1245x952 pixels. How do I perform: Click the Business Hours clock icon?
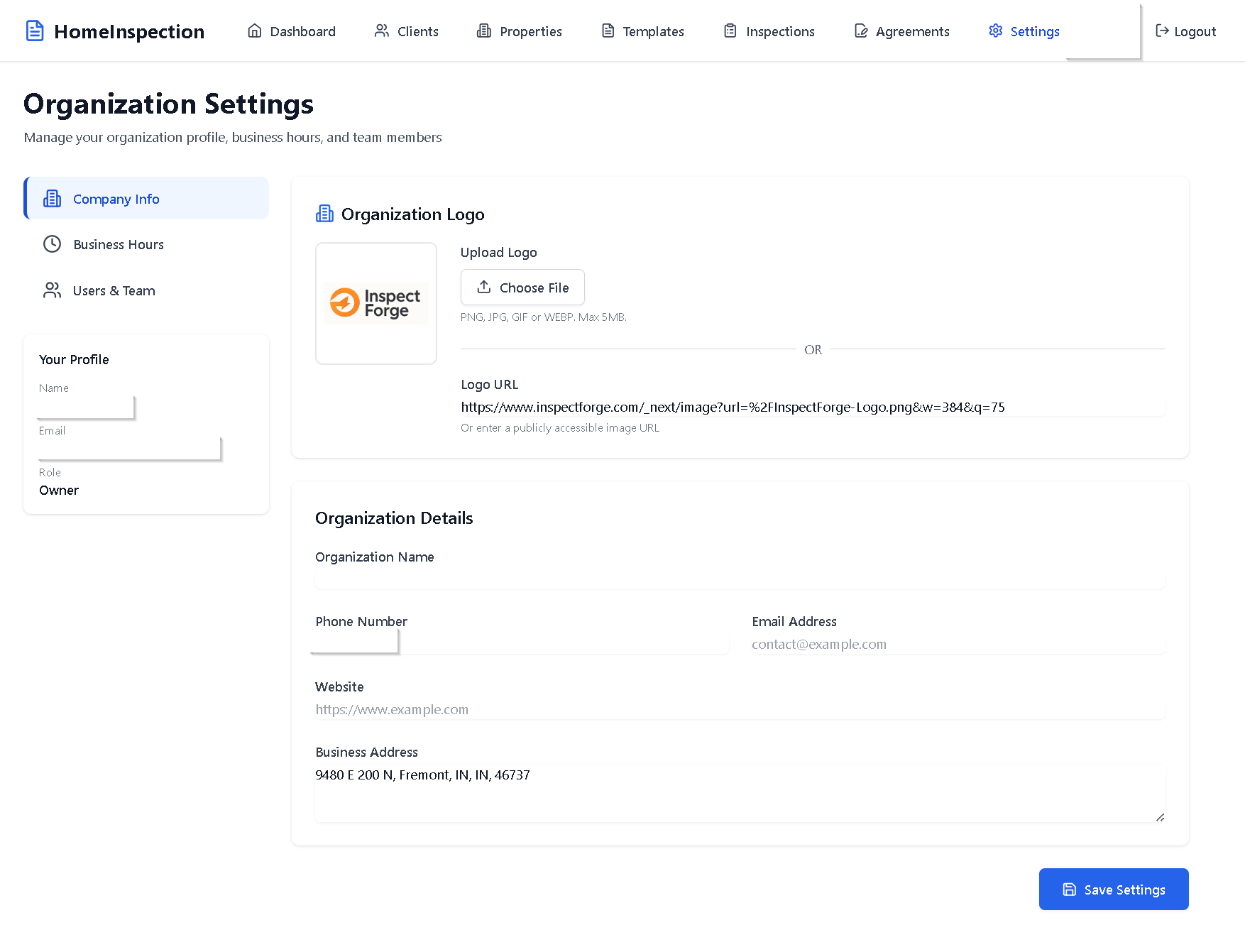(52, 244)
